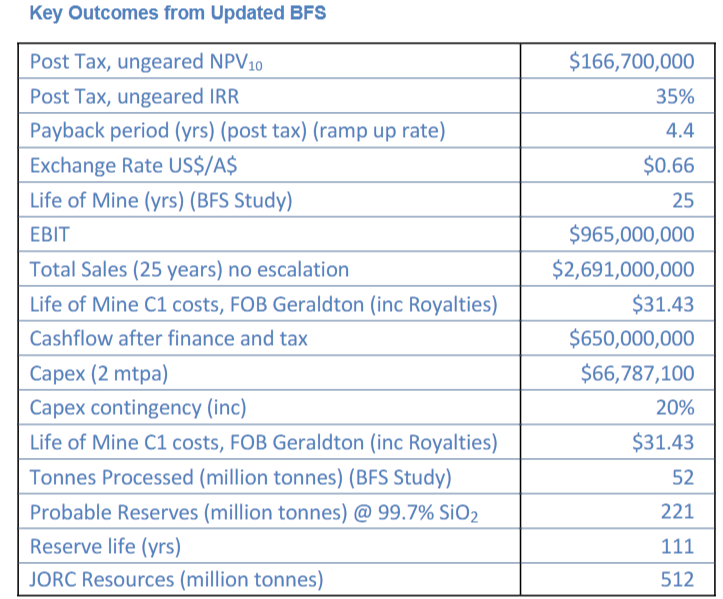Image resolution: width=723 pixels, height=599 pixels.
Task: Click the Total Sales (25 years) label
Action: click(x=189, y=269)
